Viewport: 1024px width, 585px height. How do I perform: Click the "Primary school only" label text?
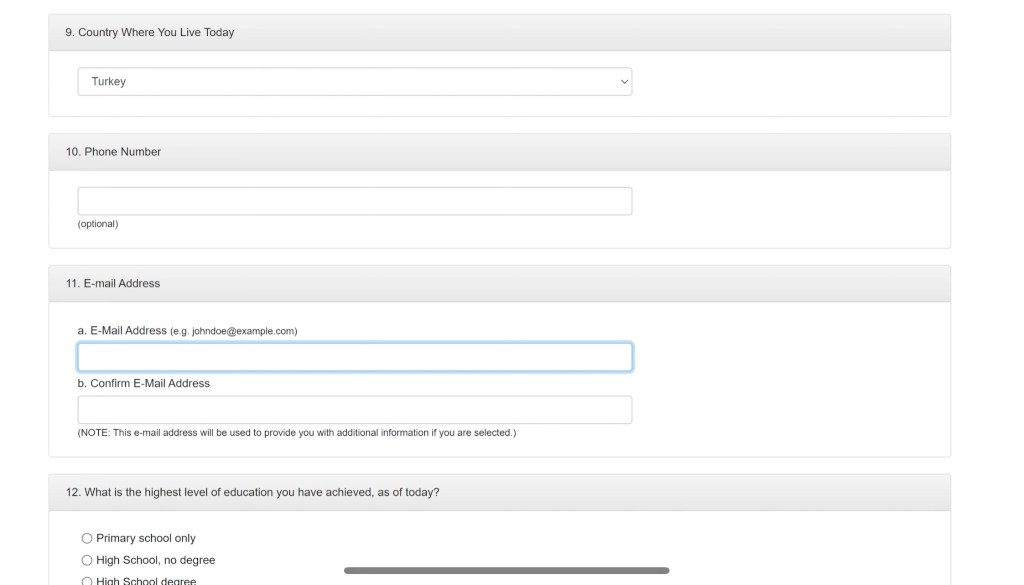pos(146,538)
